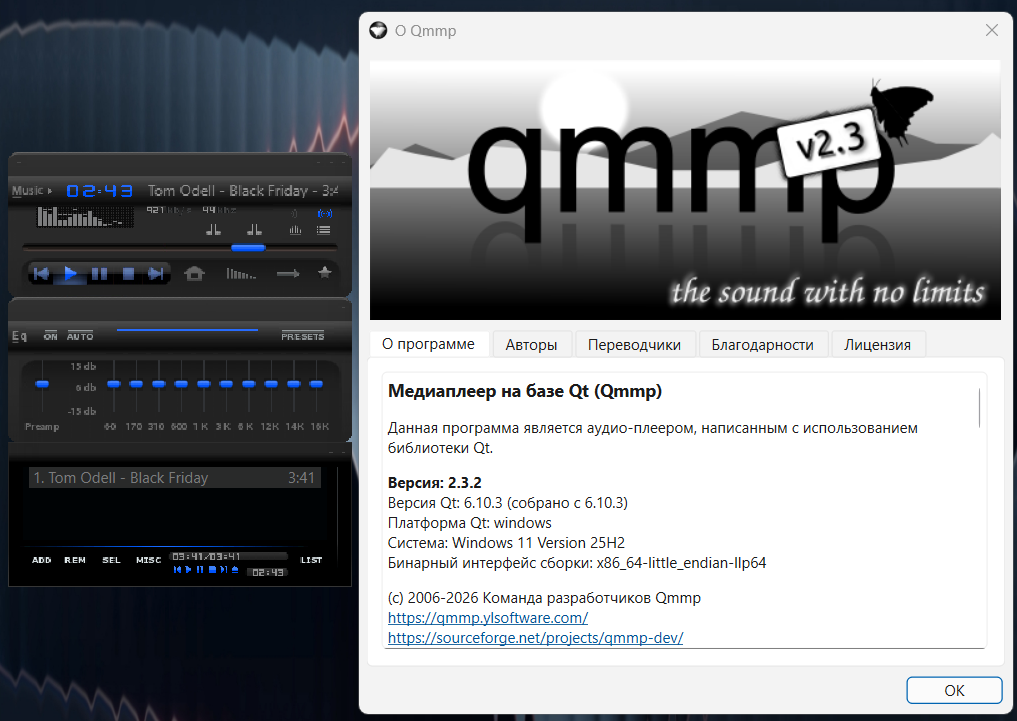Viewport: 1017px width, 721px height.
Task: Toggle equalizer AUTO button
Action: point(80,336)
